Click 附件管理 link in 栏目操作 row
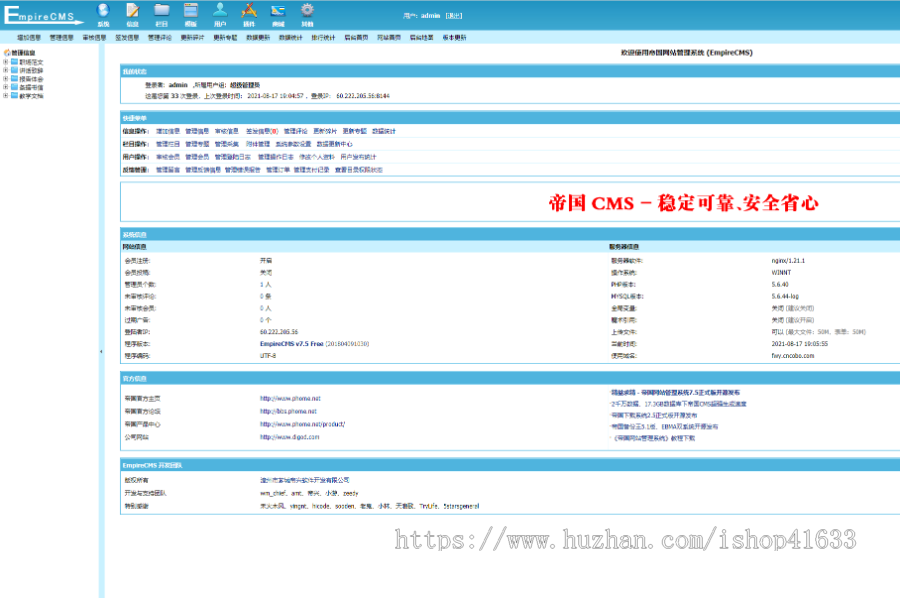This screenshot has height=598, width=900. pyautogui.click(x=258, y=144)
